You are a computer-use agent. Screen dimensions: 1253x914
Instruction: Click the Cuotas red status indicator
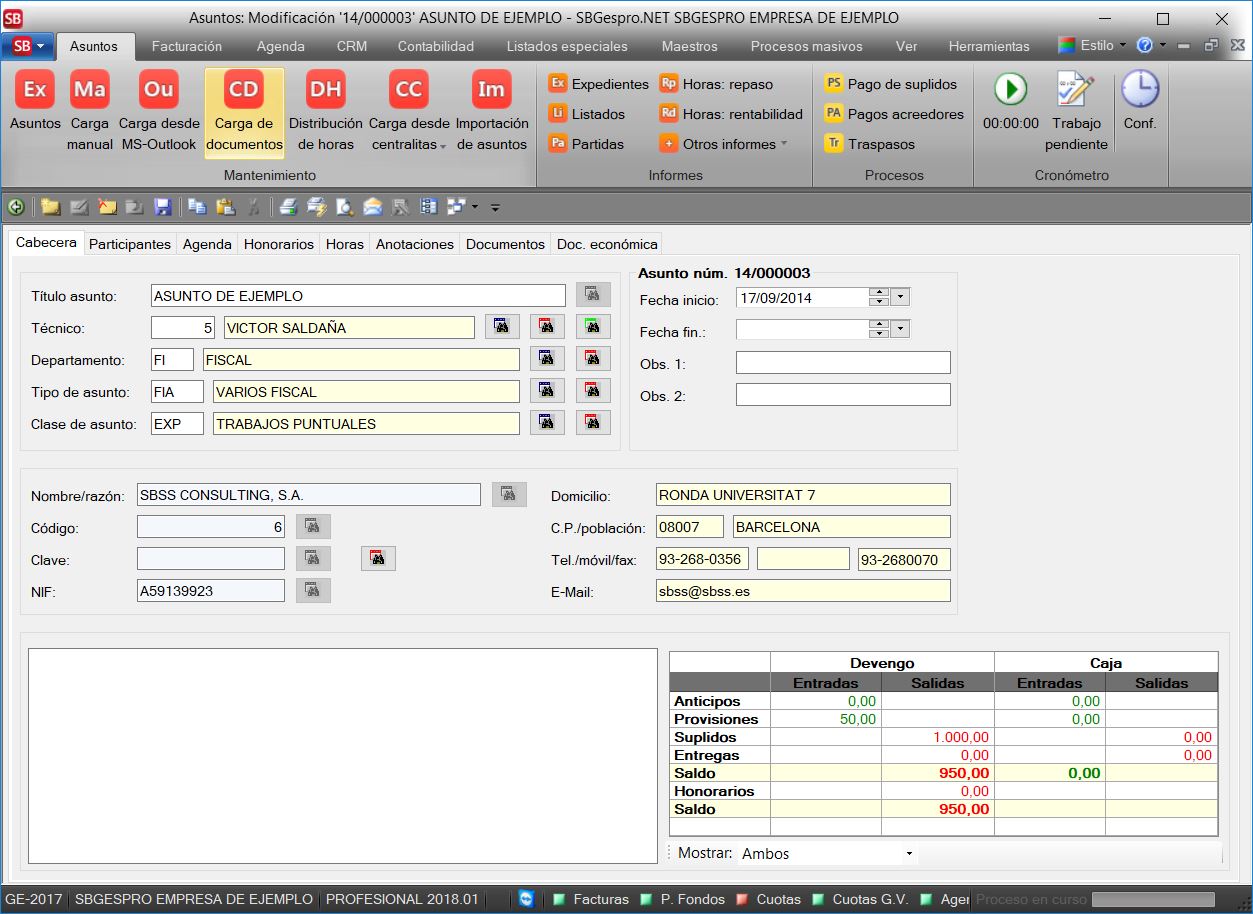pyautogui.click(x=743, y=899)
